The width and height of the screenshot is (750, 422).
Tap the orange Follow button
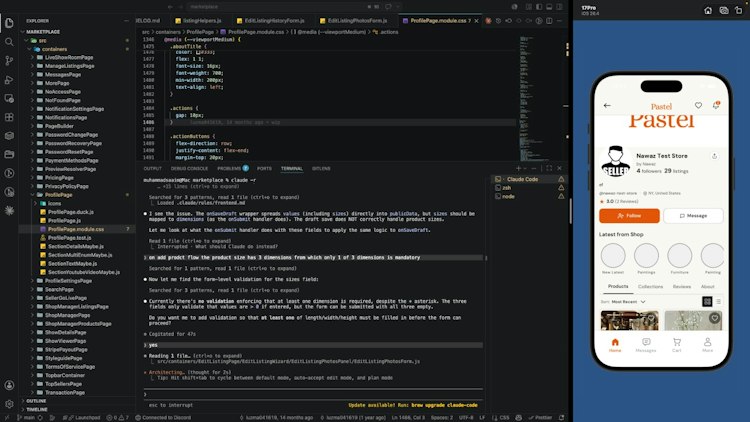point(629,216)
